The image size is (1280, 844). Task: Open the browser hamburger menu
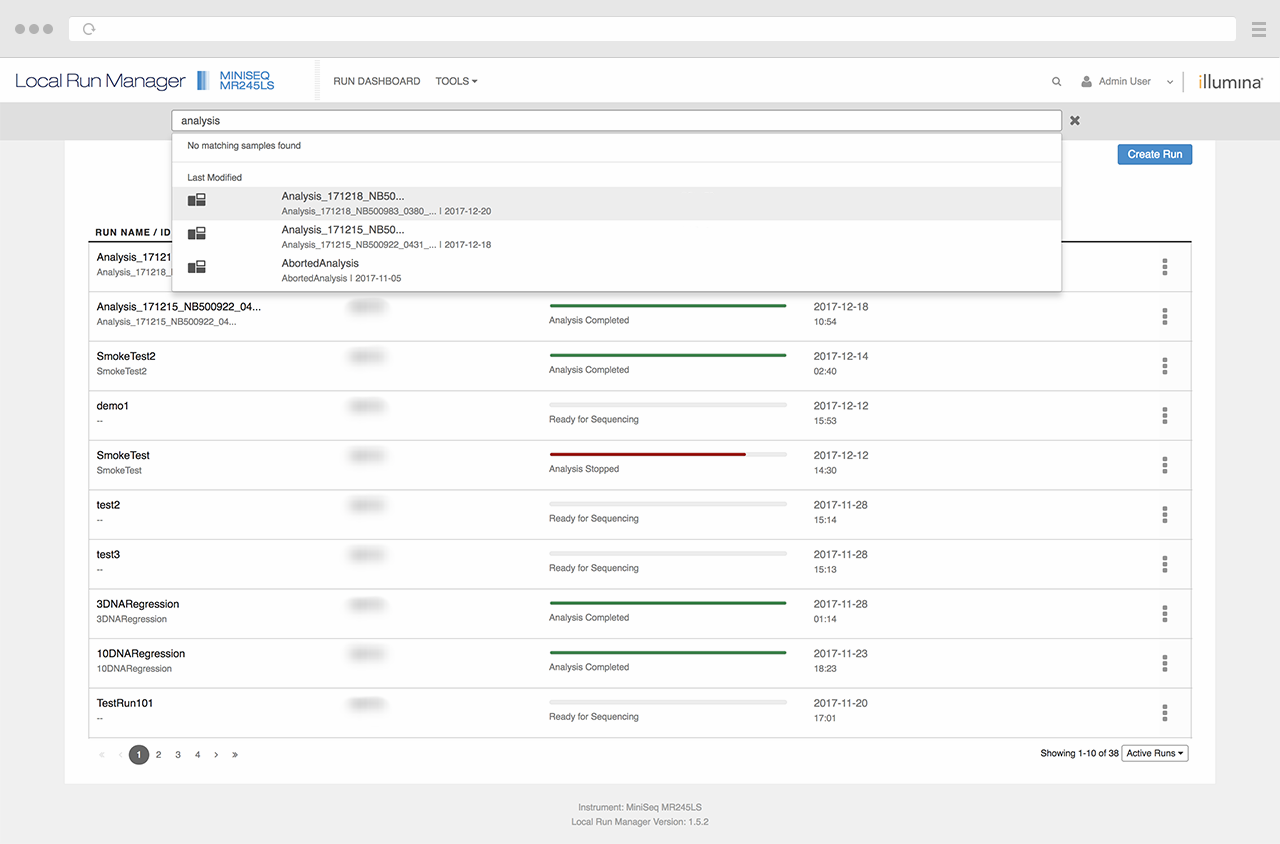click(x=1259, y=29)
